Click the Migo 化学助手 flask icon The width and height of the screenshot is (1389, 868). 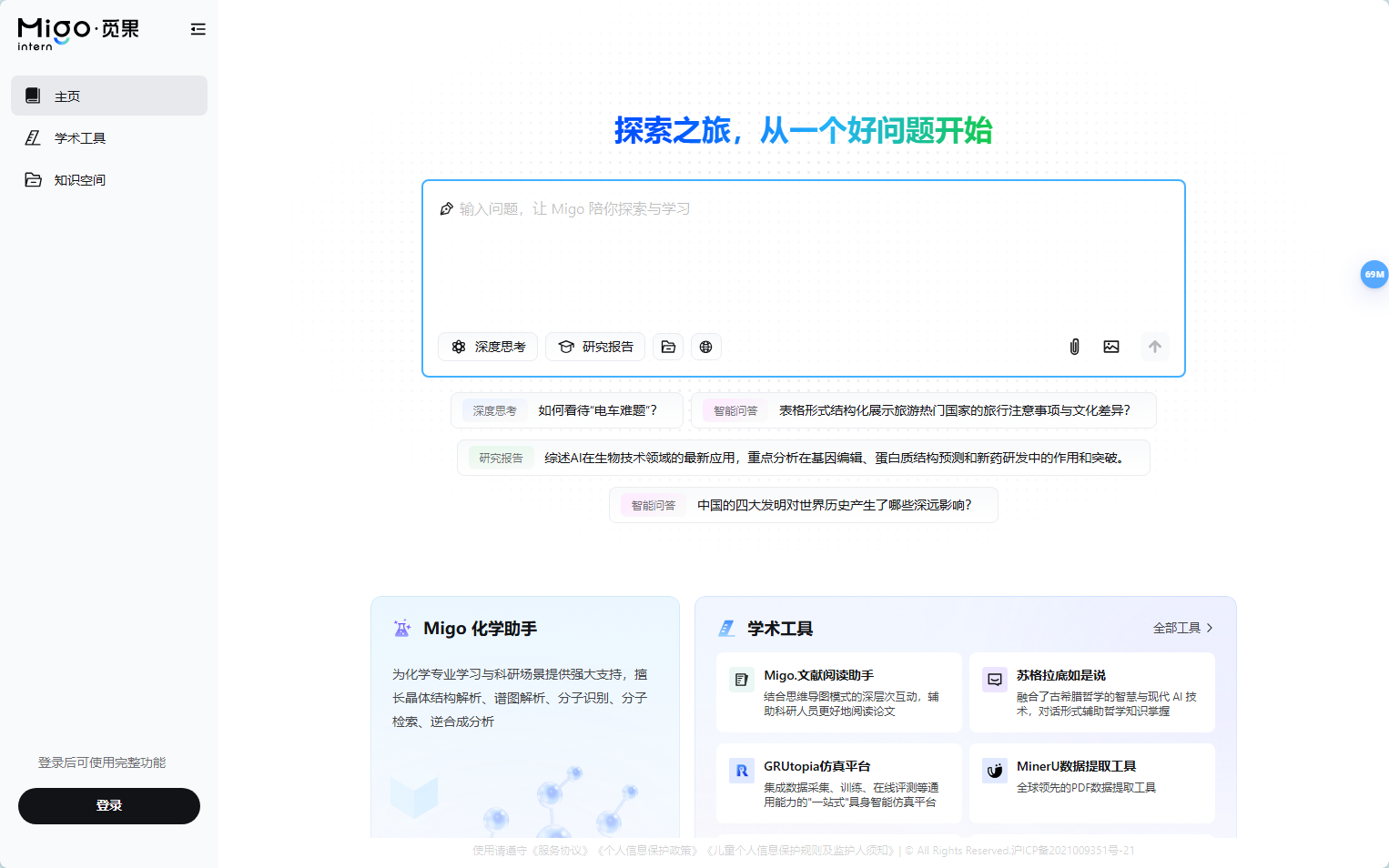click(401, 629)
